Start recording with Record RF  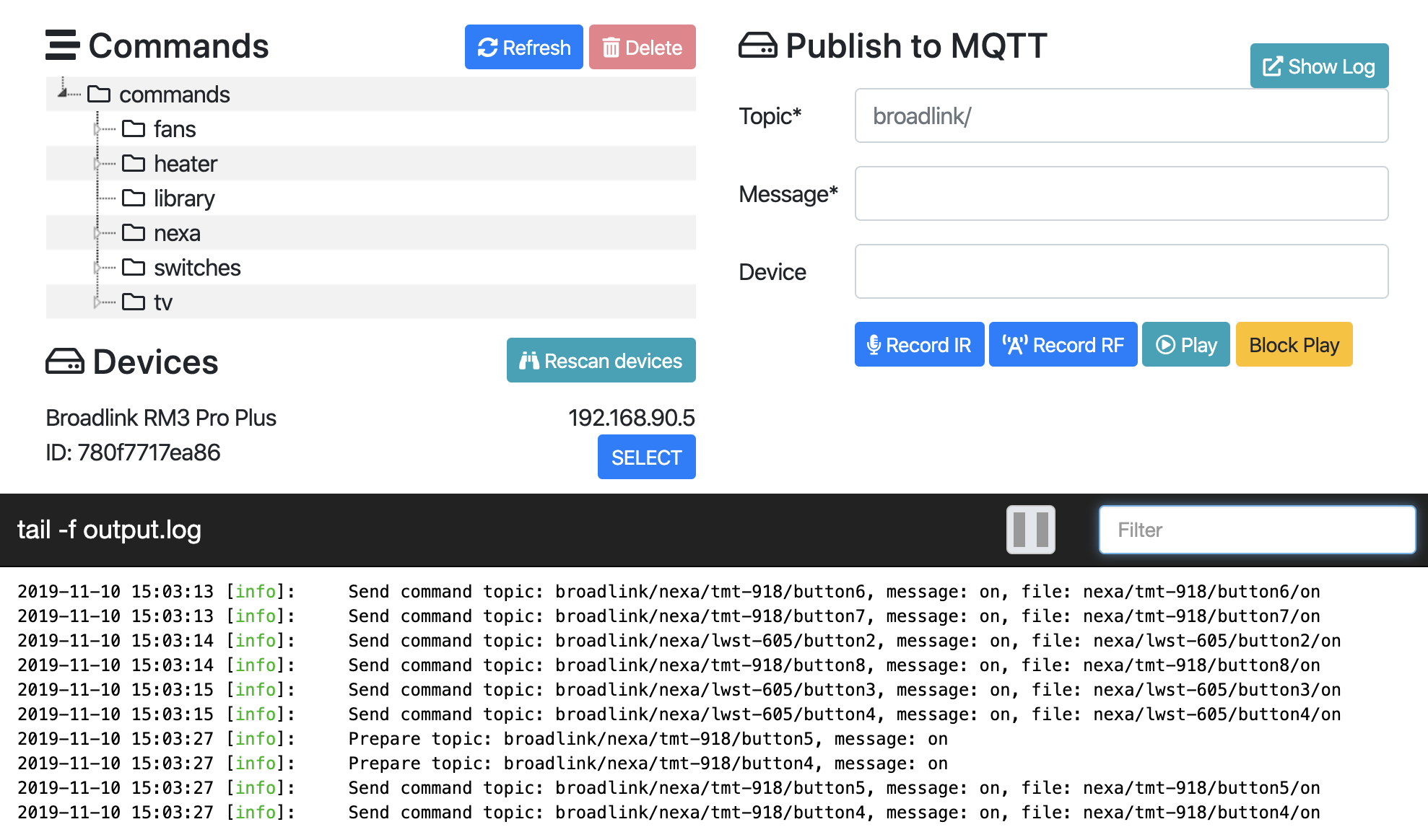pyautogui.click(x=1063, y=345)
